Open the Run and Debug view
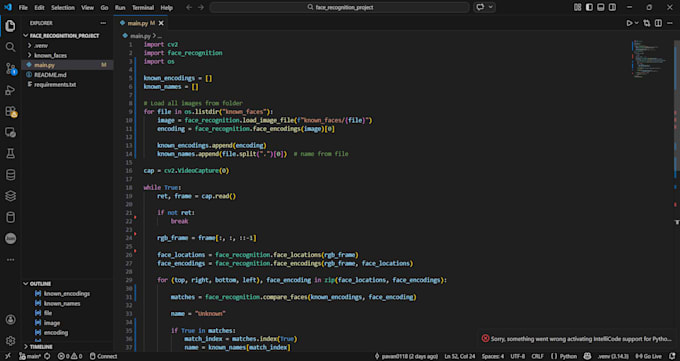The image size is (680, 361). pos(10,90)
